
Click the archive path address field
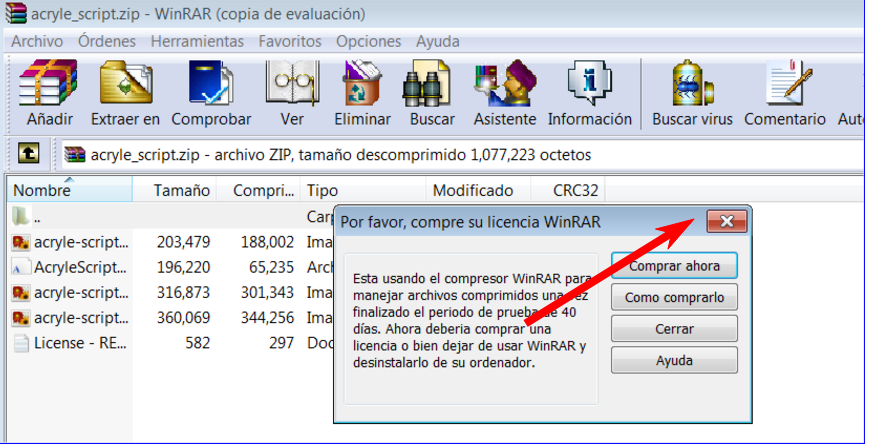pyautogui.click(x=461, y=155)
